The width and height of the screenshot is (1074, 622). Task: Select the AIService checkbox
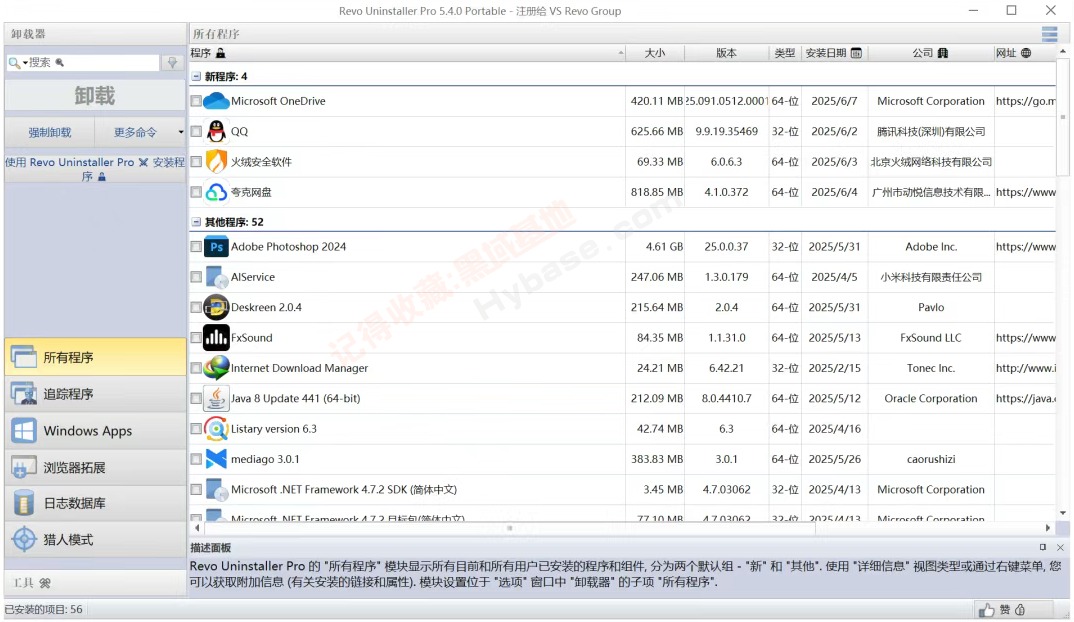point(196,277)
